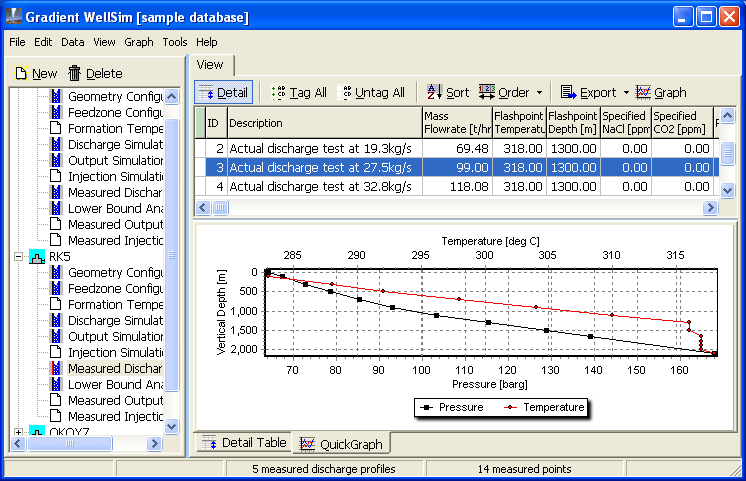The width and height of the screenshot is (746, 481).
Task: Select row 4 discharge test at 32.8kg/s
Action: click(457, 187)
